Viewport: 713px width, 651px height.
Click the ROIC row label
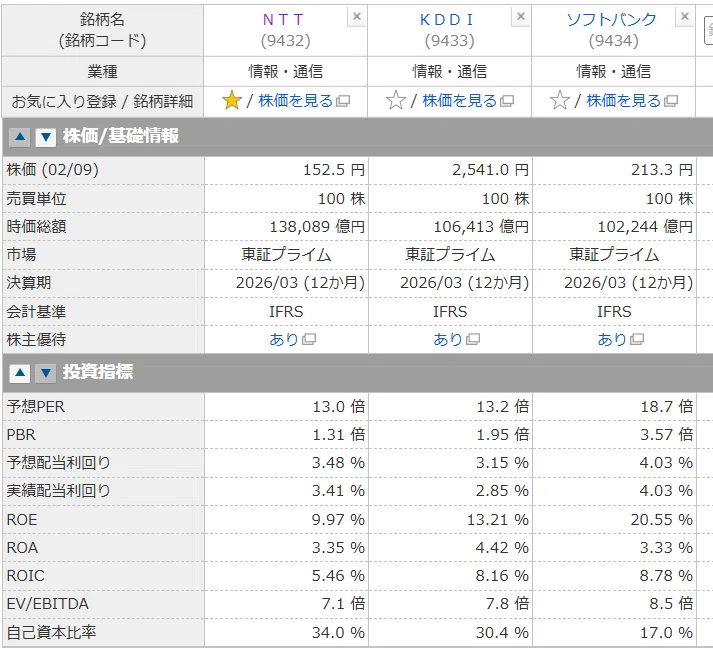[25, 576]
